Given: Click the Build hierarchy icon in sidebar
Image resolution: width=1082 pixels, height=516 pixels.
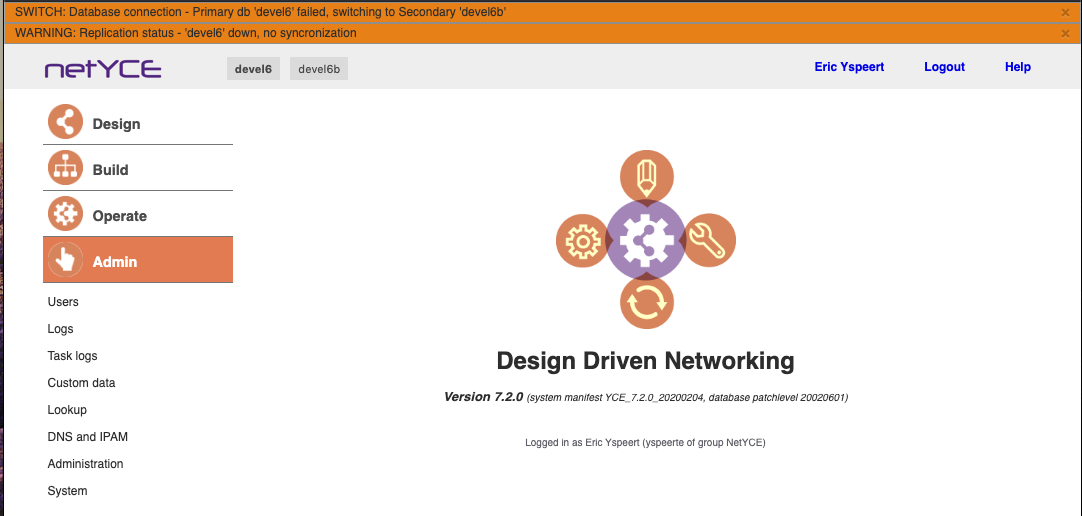Looking at the screenshot, I should 65,169.
